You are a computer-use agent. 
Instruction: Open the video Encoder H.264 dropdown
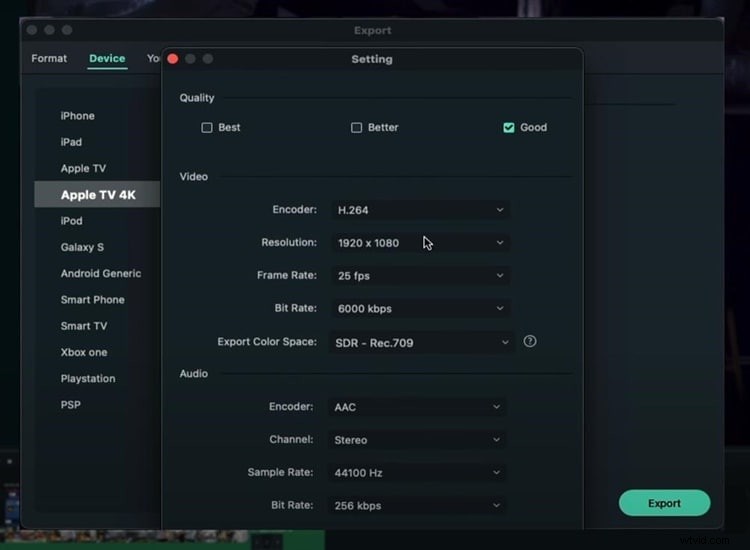419,210
